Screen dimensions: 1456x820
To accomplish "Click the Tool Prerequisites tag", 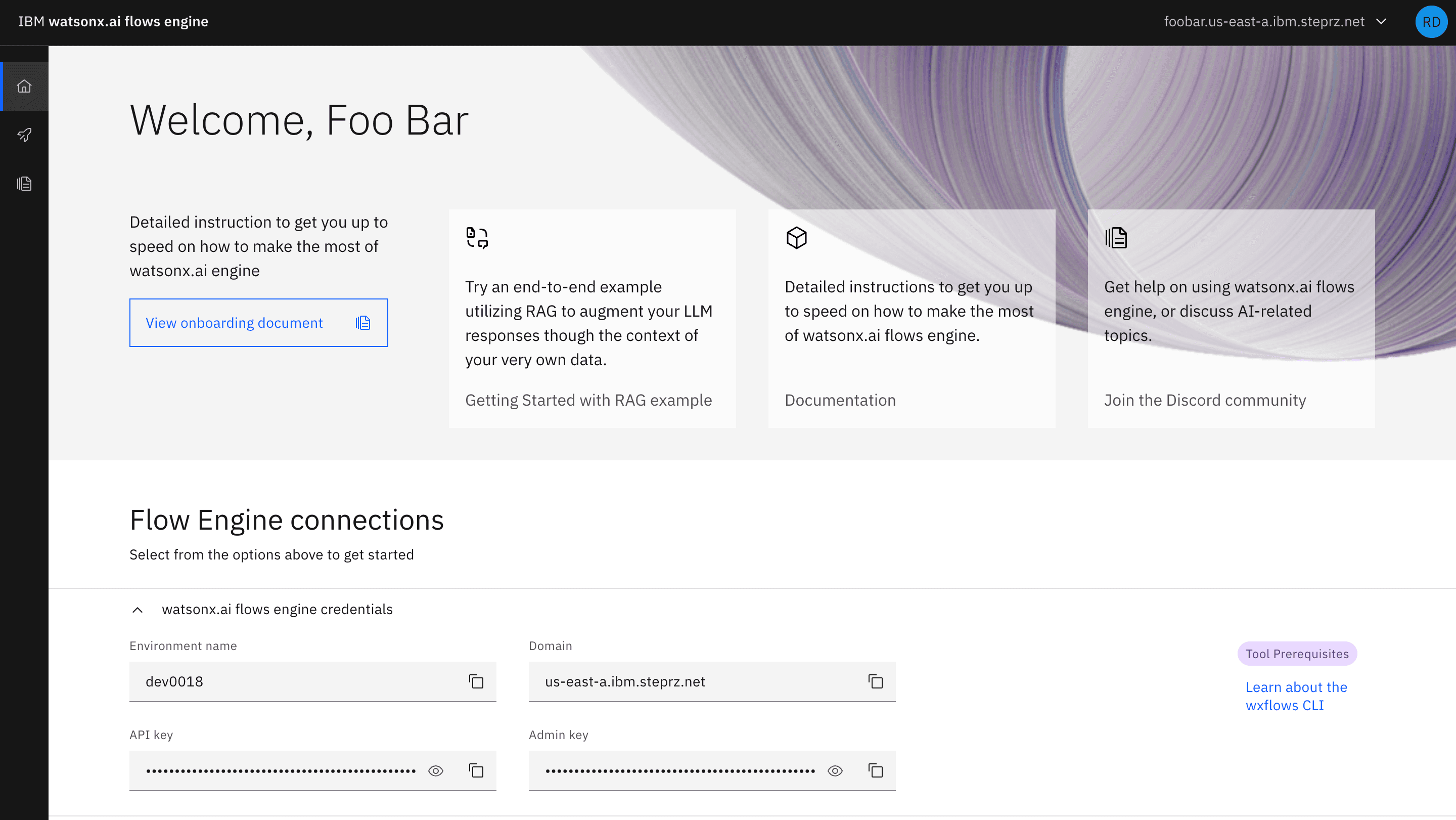I will (x=1297, y=654).
